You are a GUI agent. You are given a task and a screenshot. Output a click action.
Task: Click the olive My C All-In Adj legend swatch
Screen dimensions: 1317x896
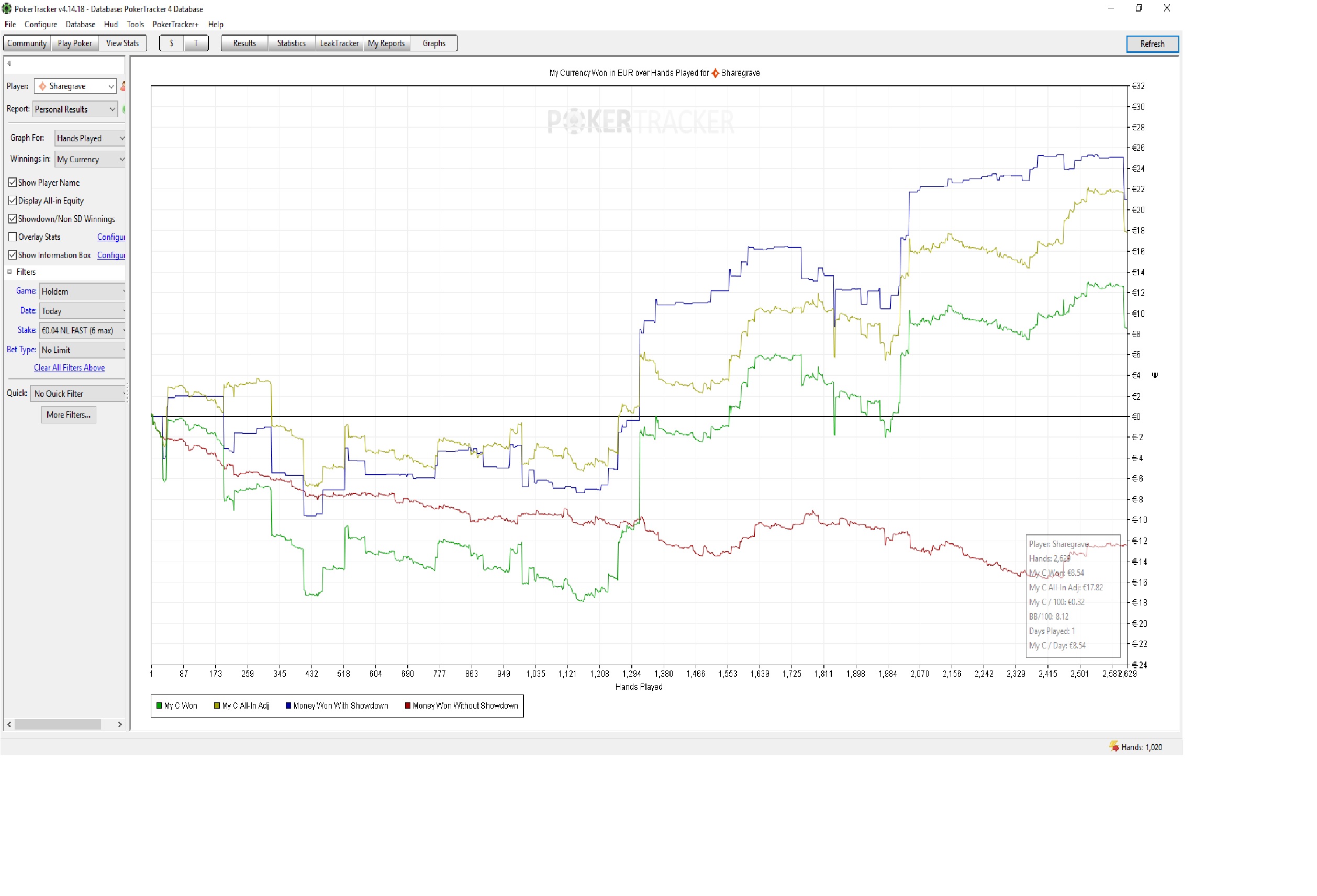217,705
